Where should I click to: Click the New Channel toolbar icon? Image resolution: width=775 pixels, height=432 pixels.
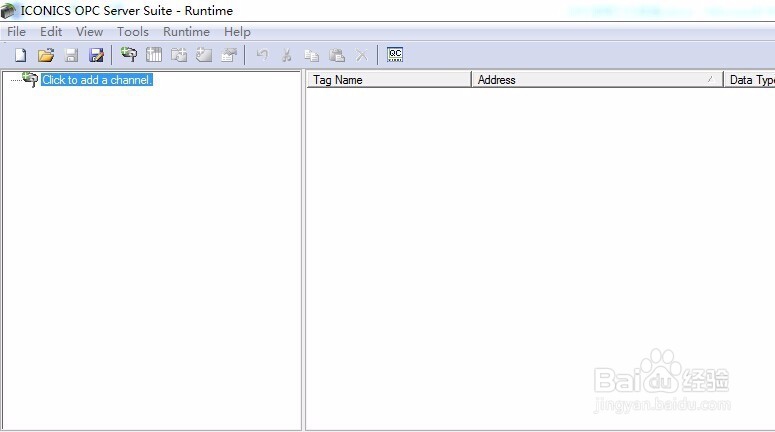[x=129, y=54]
